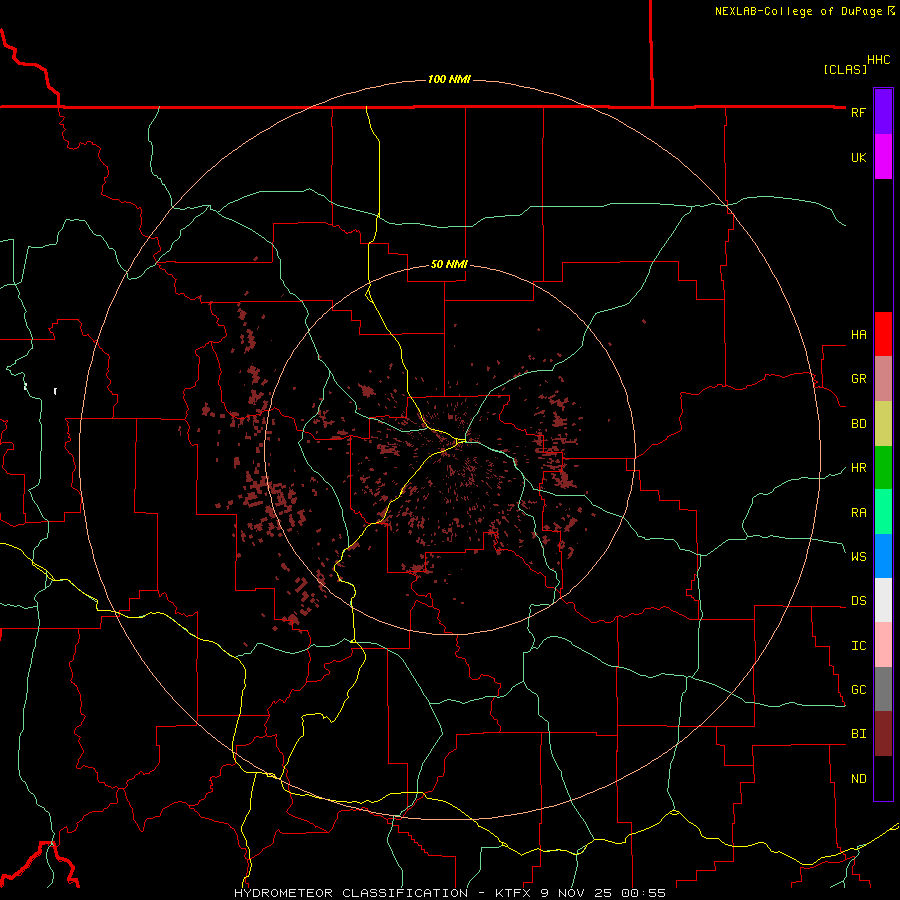Click the GC gray legend swatch
The height and width of the screenshot is (900, 900).
click(883, 689)
